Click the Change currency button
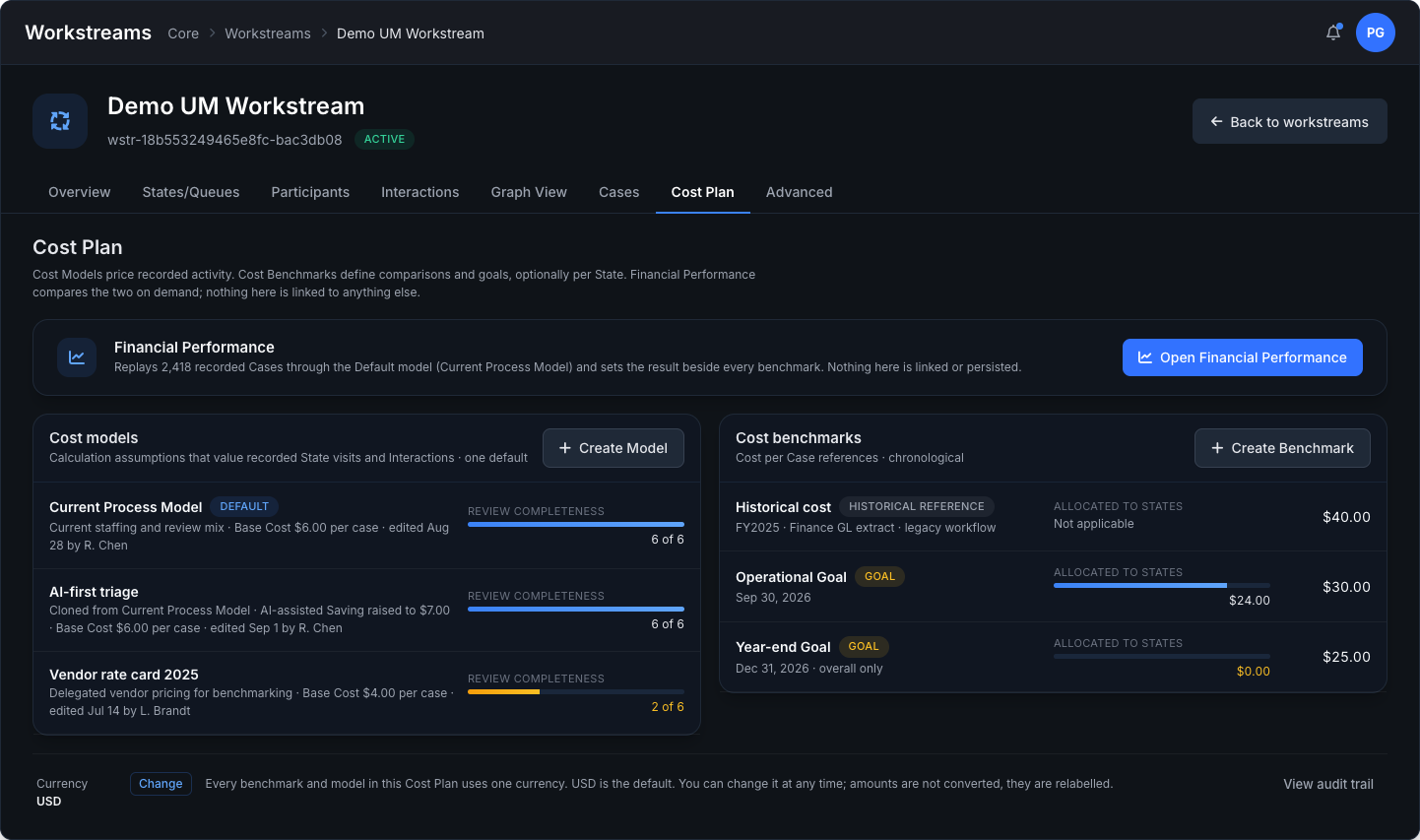The image size is (1420, 840). 161,784
